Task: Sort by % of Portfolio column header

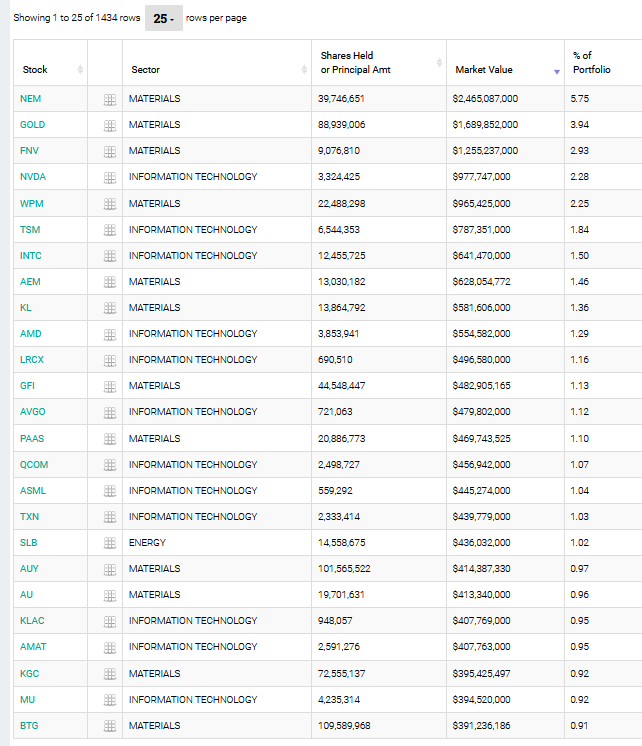Action: coord(603,62)
